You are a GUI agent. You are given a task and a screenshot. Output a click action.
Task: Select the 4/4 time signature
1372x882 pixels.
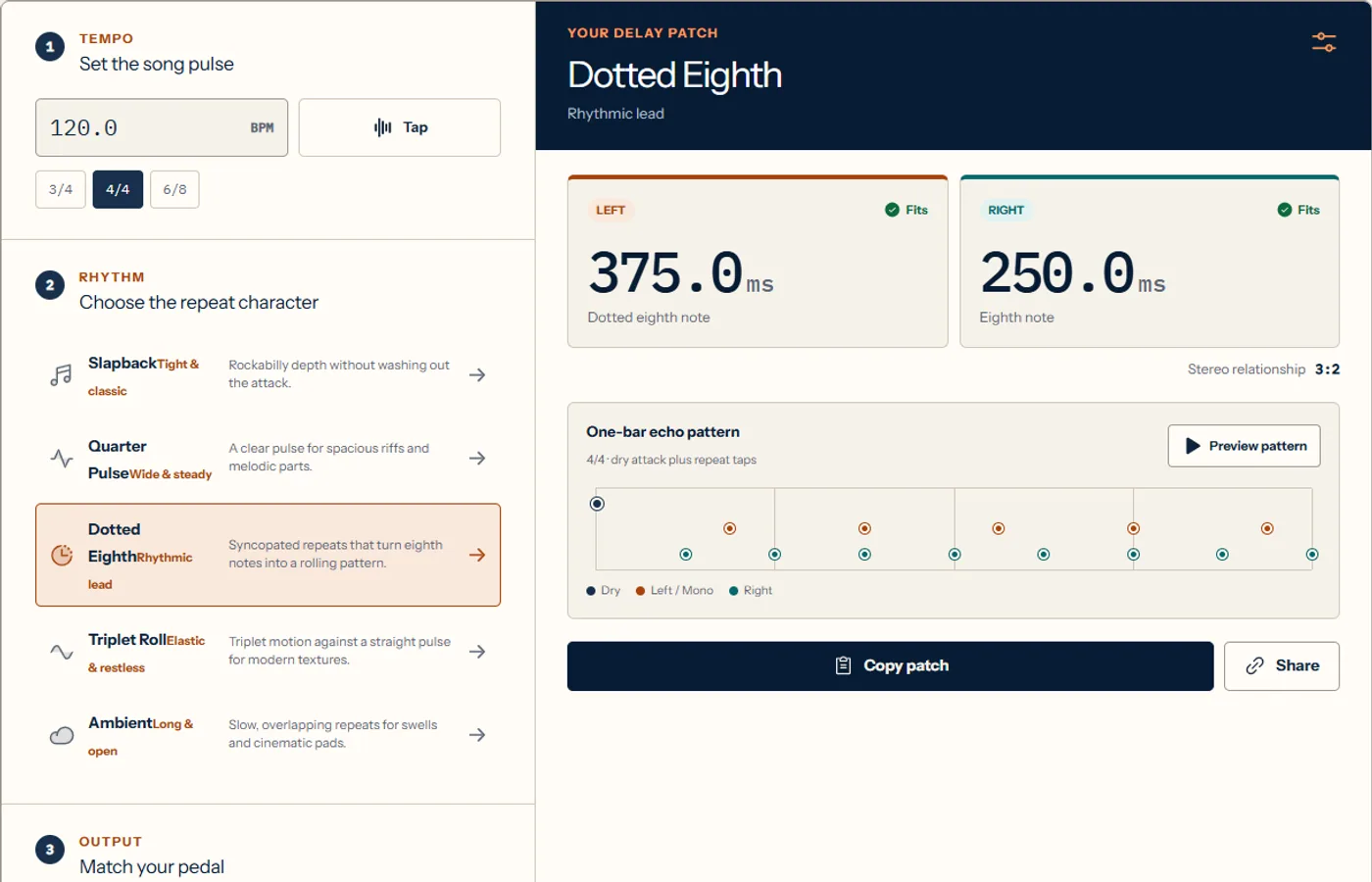click(118, 189)
